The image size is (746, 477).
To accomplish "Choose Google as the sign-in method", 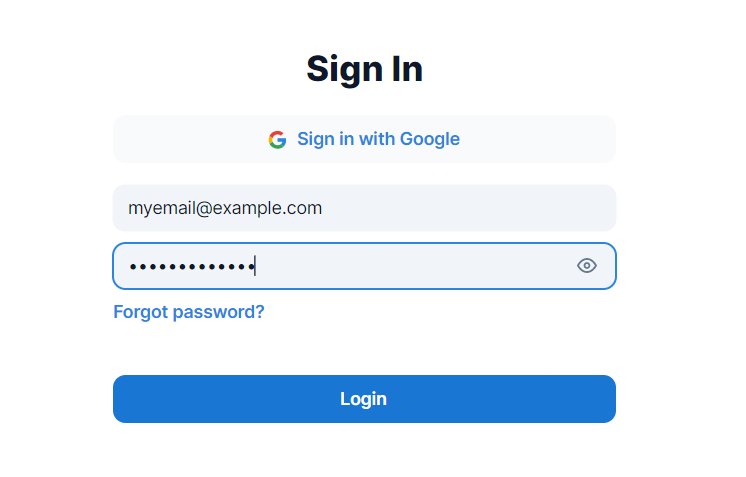I will pyautogui.click(x=364, y=139).
